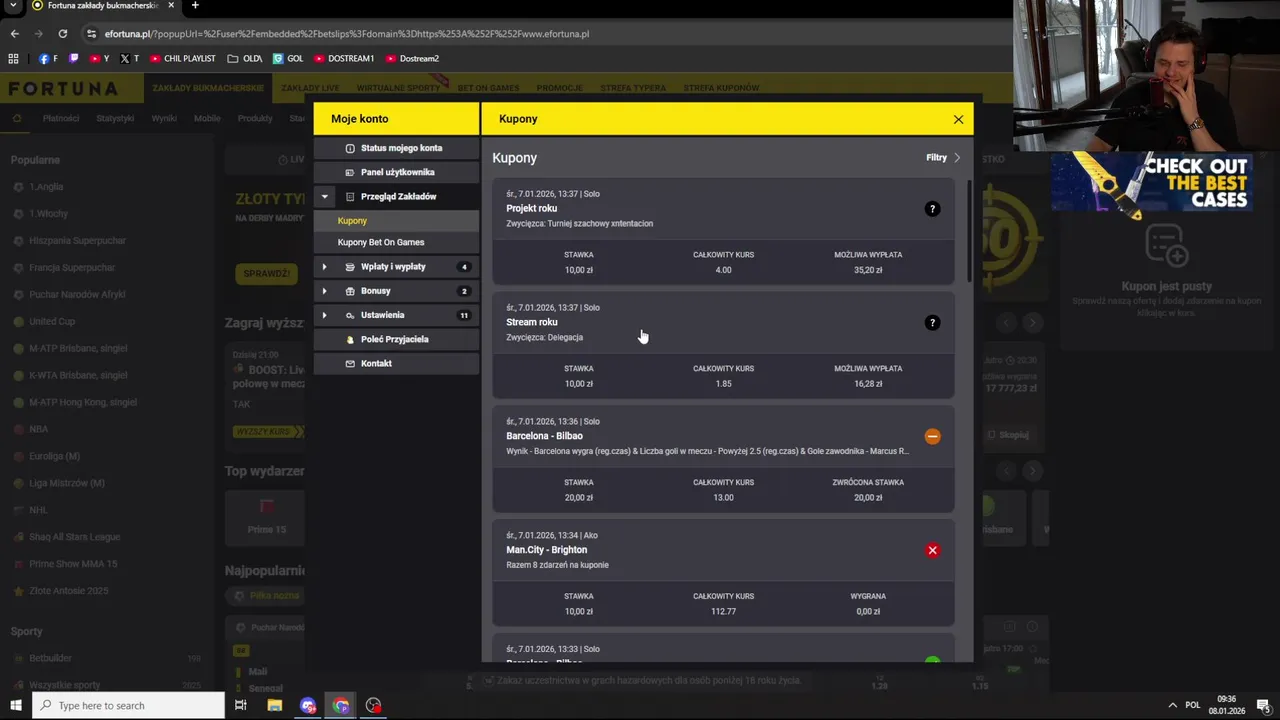Open the apps grid bookmark icon
This screenshot has width=1280, height=720.
pyautogui.click(x=13, y=59)
